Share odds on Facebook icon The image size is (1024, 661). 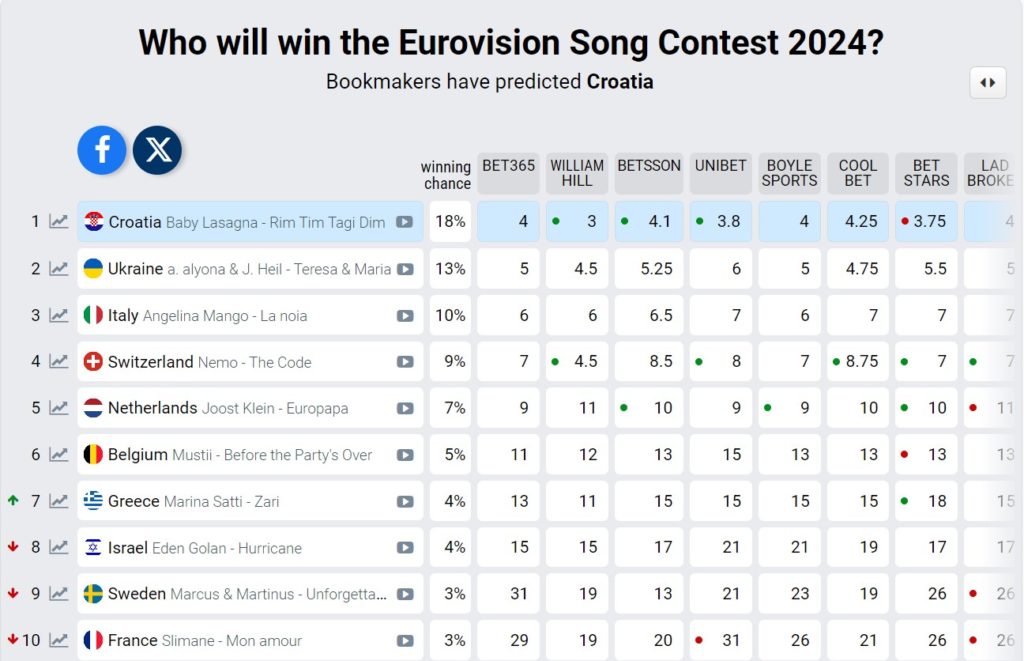pos(102,150)
